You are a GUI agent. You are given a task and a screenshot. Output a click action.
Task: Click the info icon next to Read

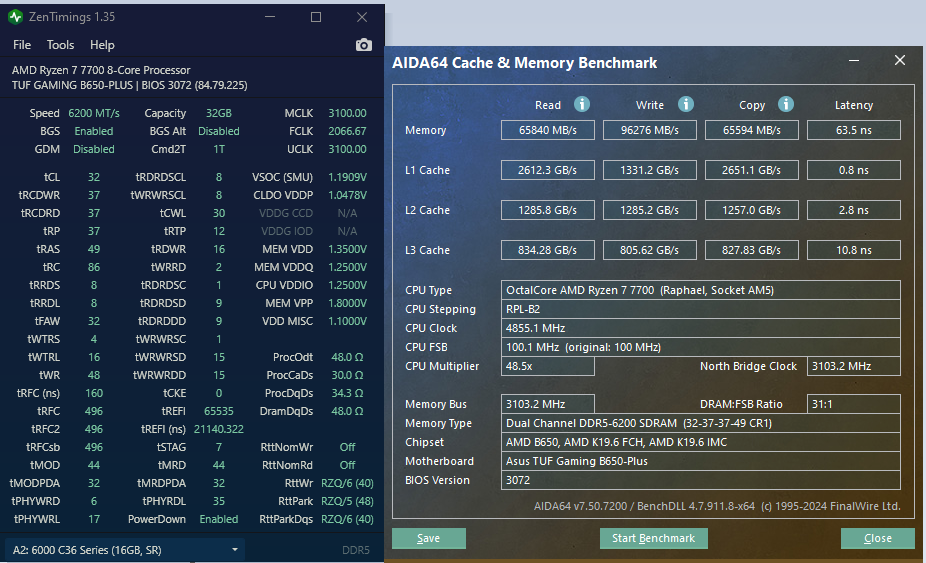[x=582, y=105]
